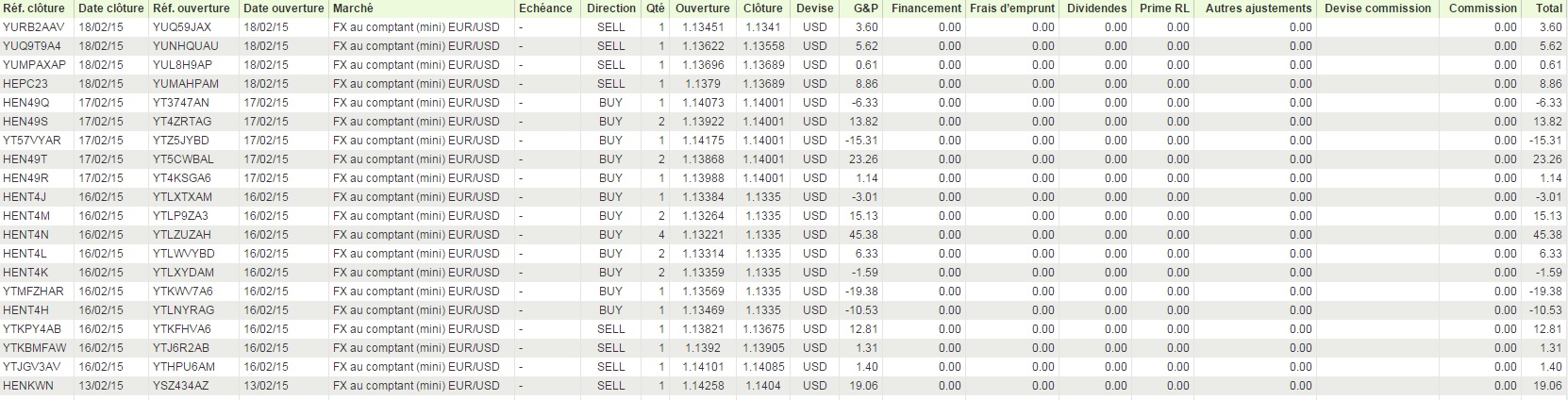Click the "Autres ajustements" column header
1568x400 pixels.
(x=1258, y=8)
